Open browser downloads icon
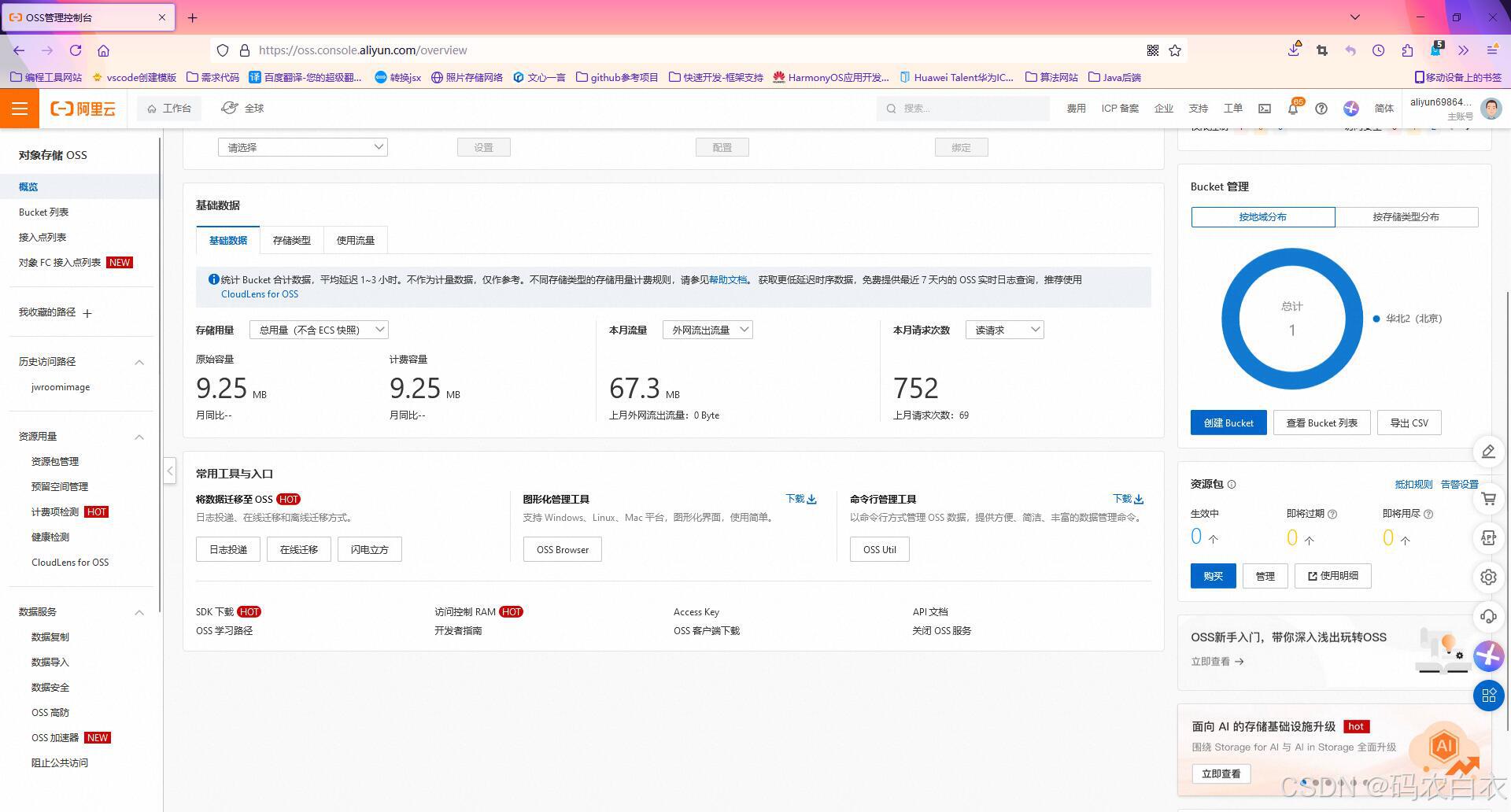 (1294, 50)
